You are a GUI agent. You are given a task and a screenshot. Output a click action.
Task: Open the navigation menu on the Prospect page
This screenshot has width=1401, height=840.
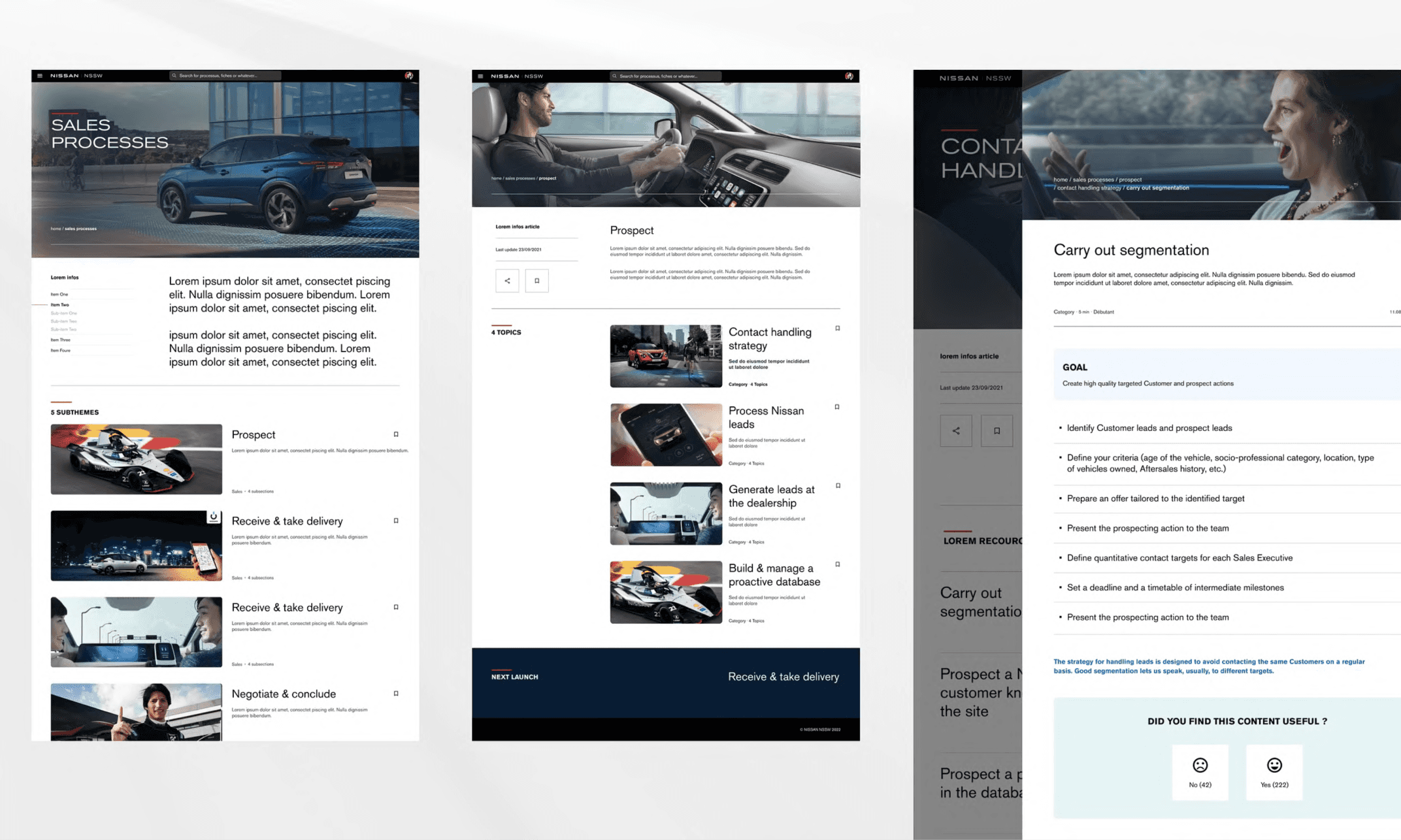[480, 76]
